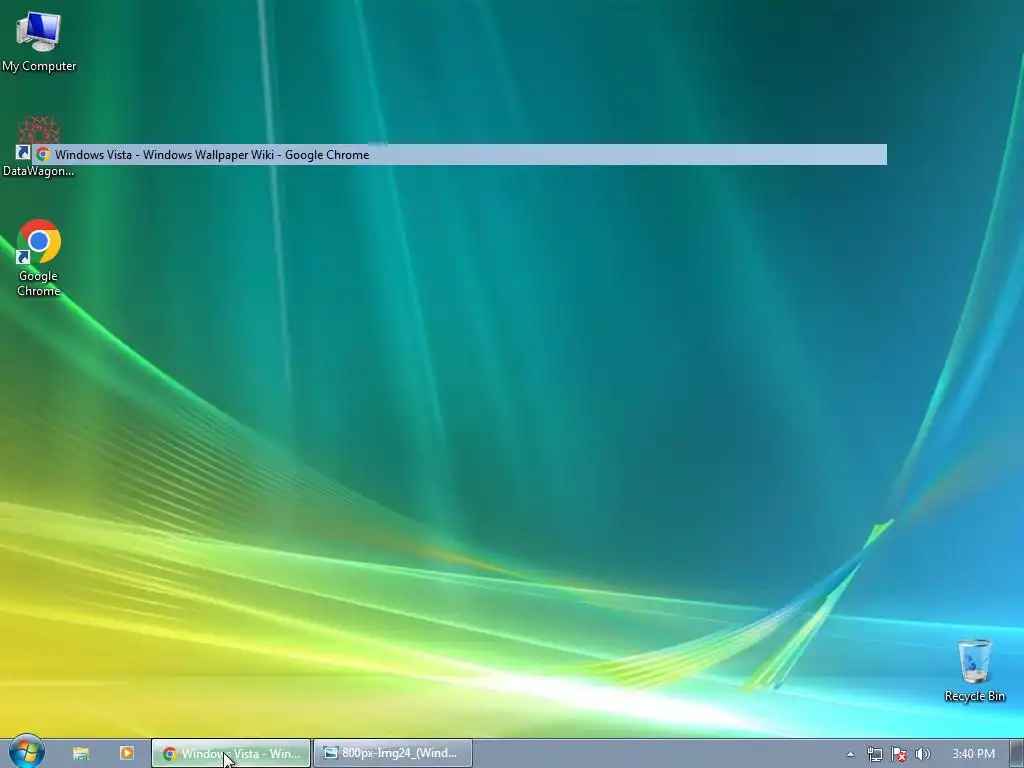The width and height of the screenshot is (1024, 768).
Task: Open the Action Center flag tray icon
Action: point(899,754)
